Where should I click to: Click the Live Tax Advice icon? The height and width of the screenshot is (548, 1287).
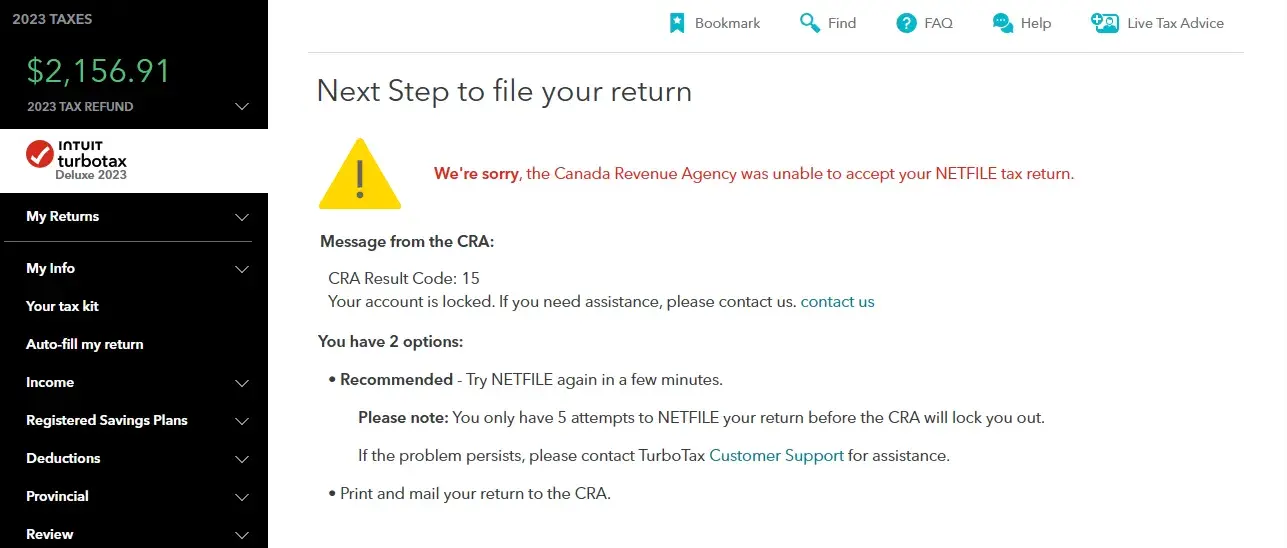click(x=1105, y=23)
